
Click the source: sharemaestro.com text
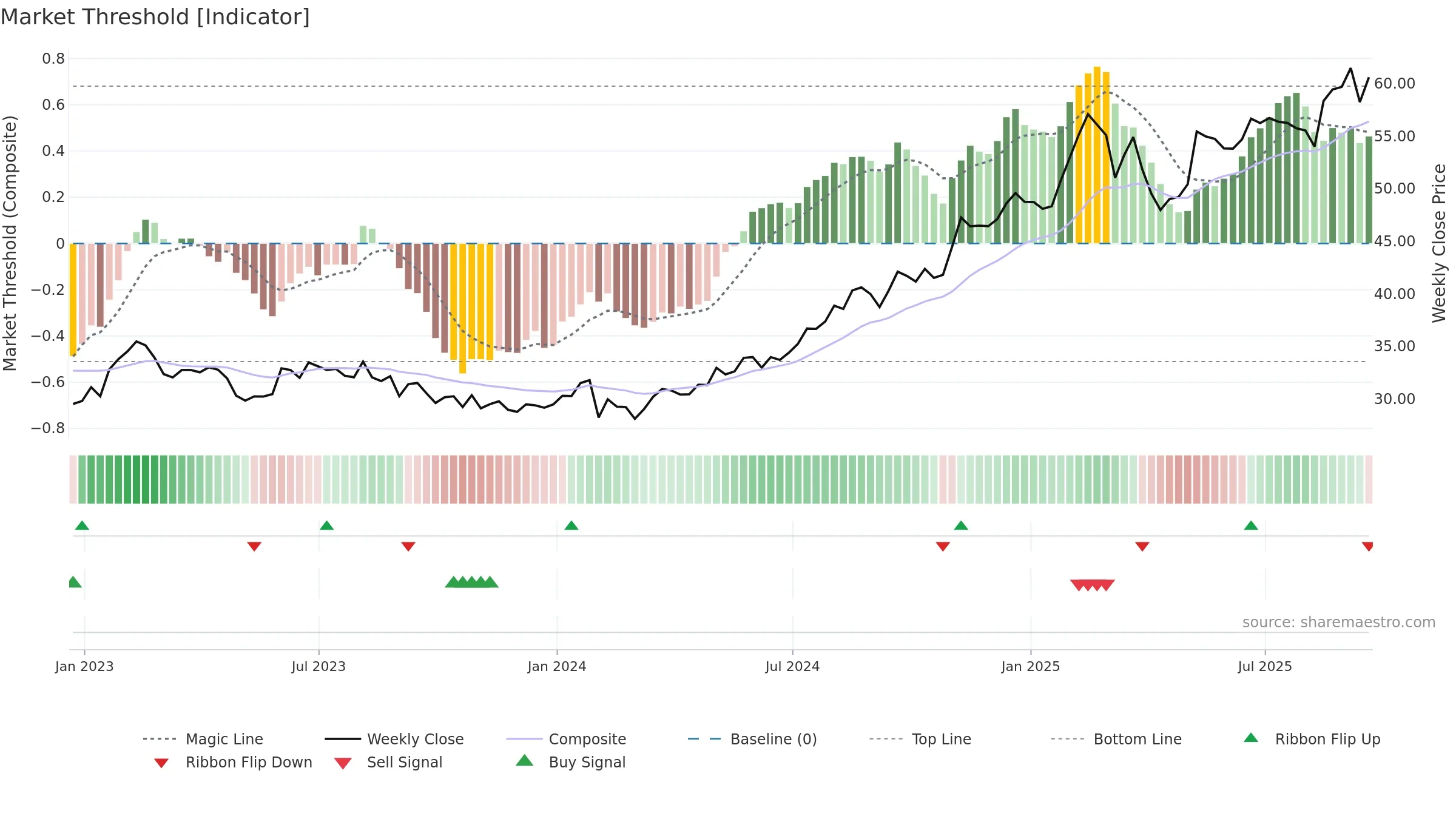click(1338, 622)
